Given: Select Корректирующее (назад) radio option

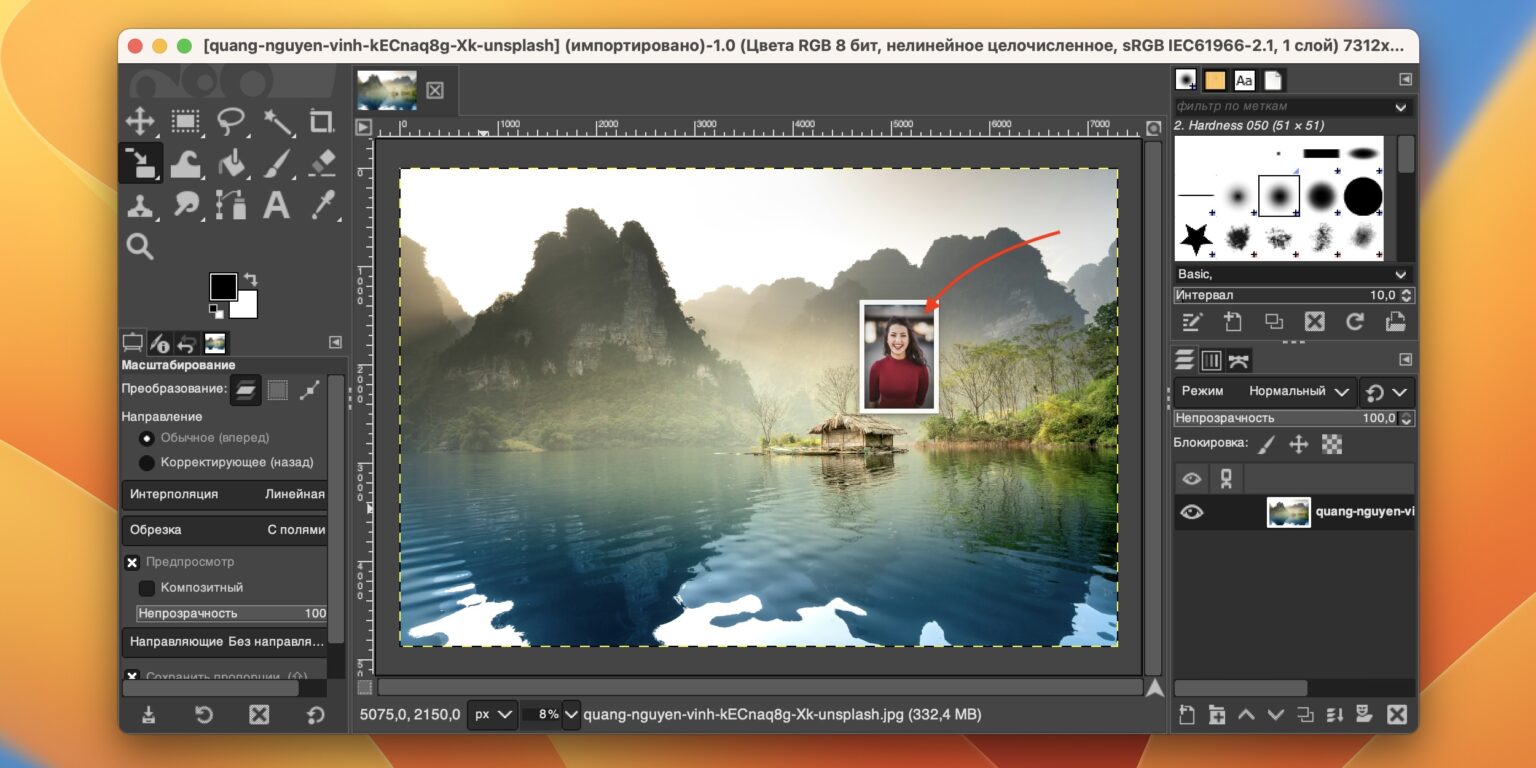Looking at the screenshot, I should [x=147, y=462].
